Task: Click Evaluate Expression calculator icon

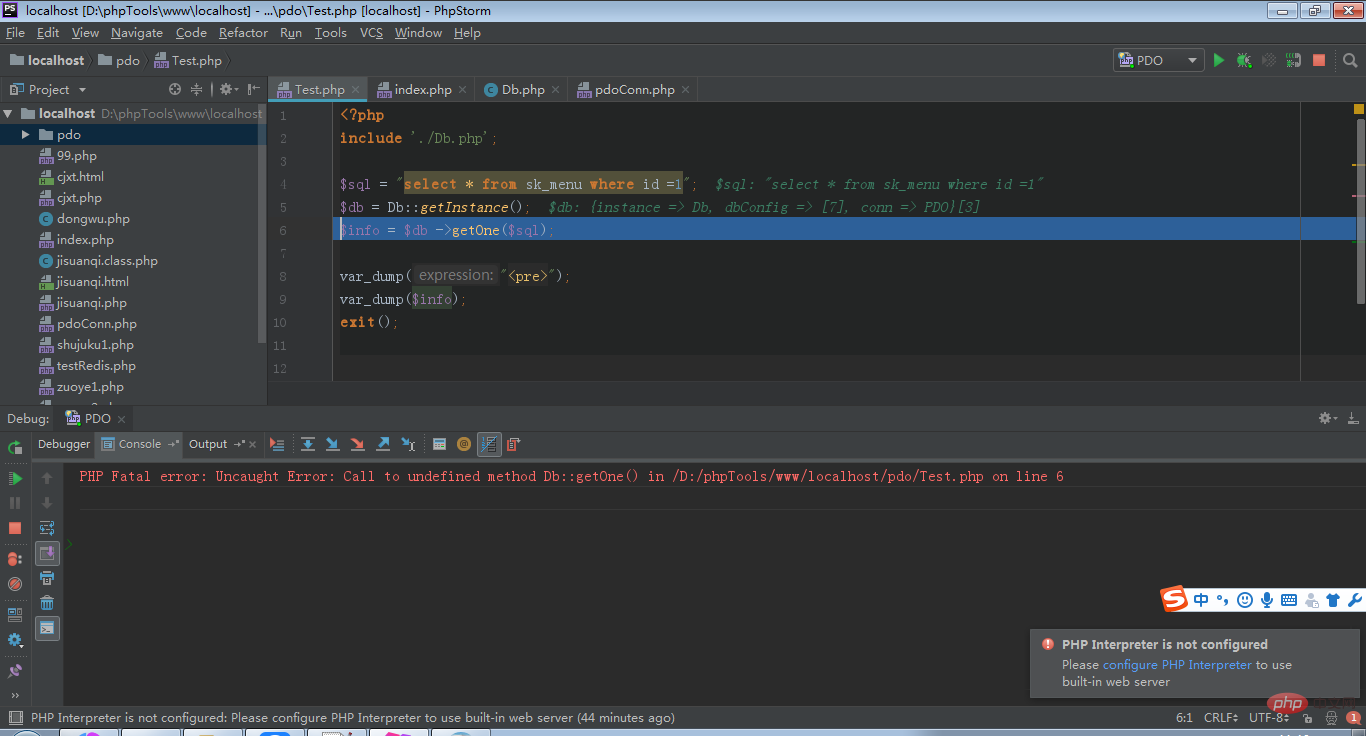Action: coord(439,444)
